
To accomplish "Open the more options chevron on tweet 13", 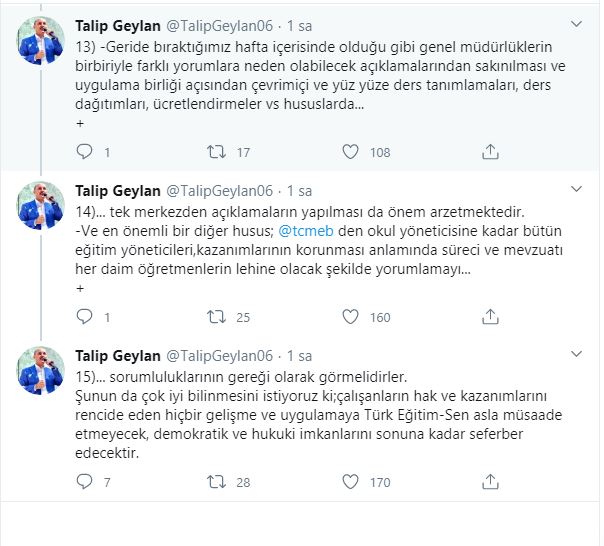I will [x=576, y=24].
